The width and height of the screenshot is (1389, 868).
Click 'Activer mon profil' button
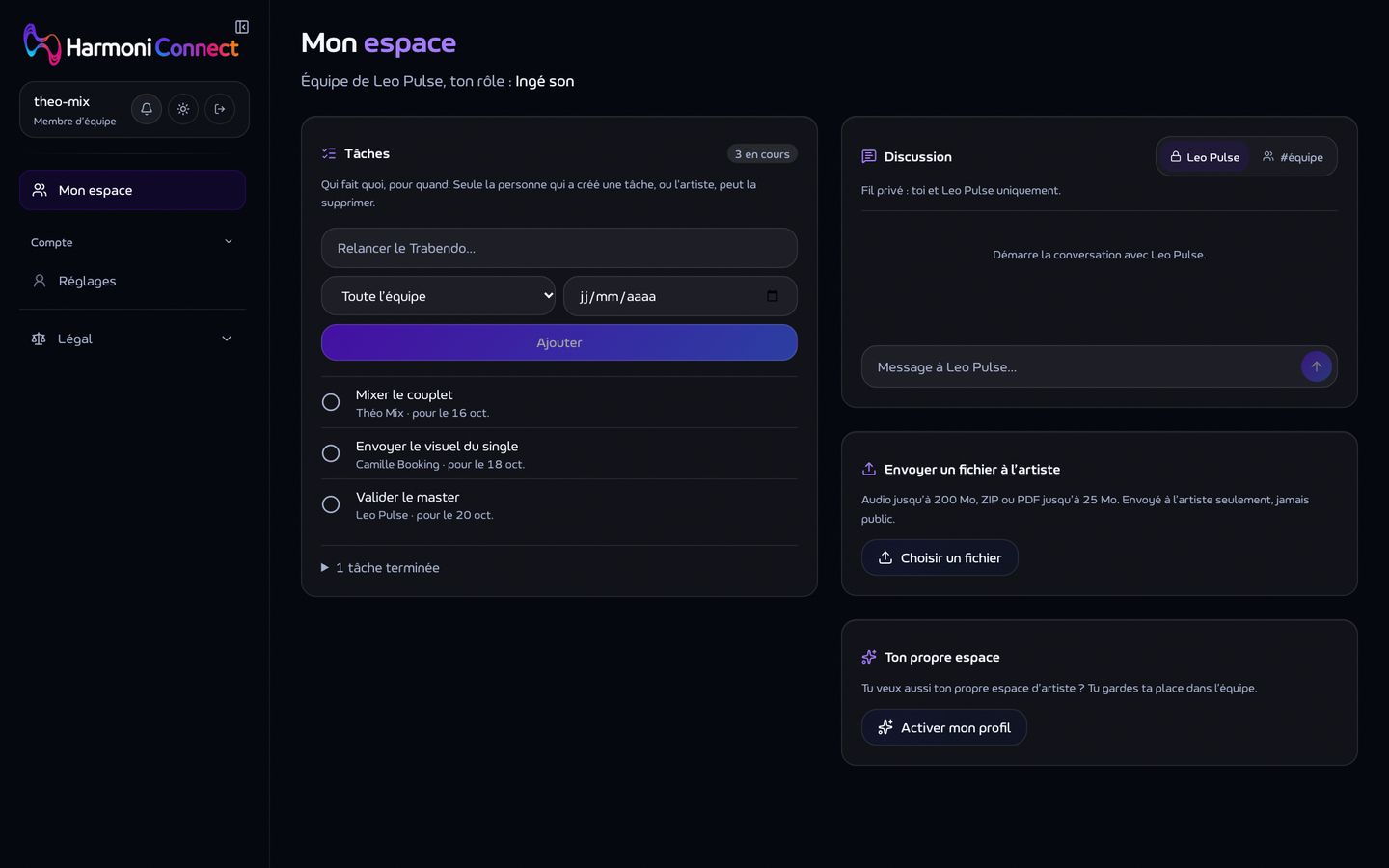pyautogui.click(x=944, y=727)
